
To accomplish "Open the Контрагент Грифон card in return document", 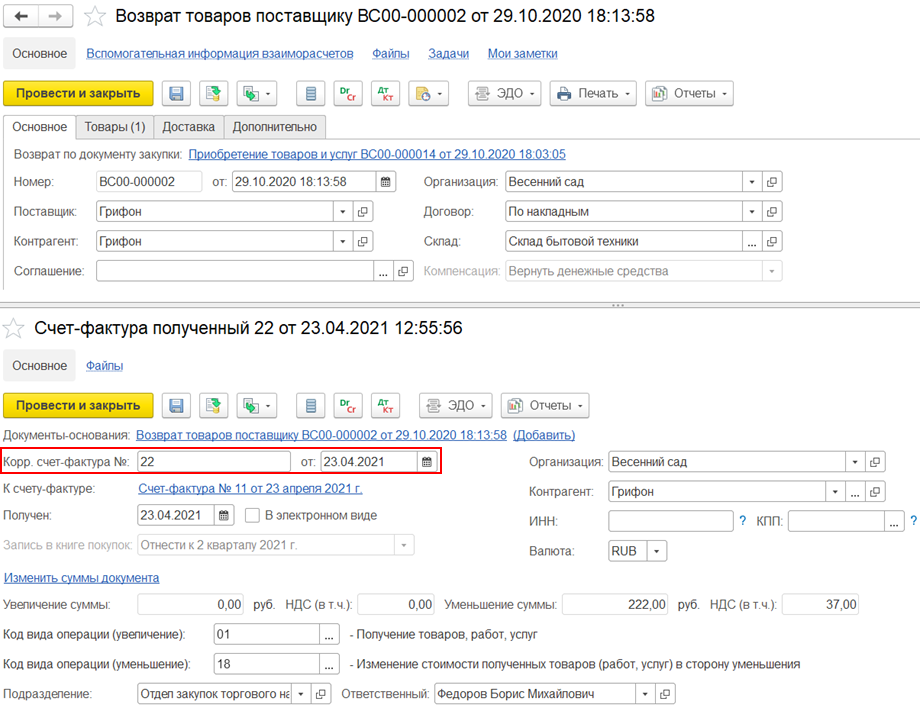I will click(363, 241).
